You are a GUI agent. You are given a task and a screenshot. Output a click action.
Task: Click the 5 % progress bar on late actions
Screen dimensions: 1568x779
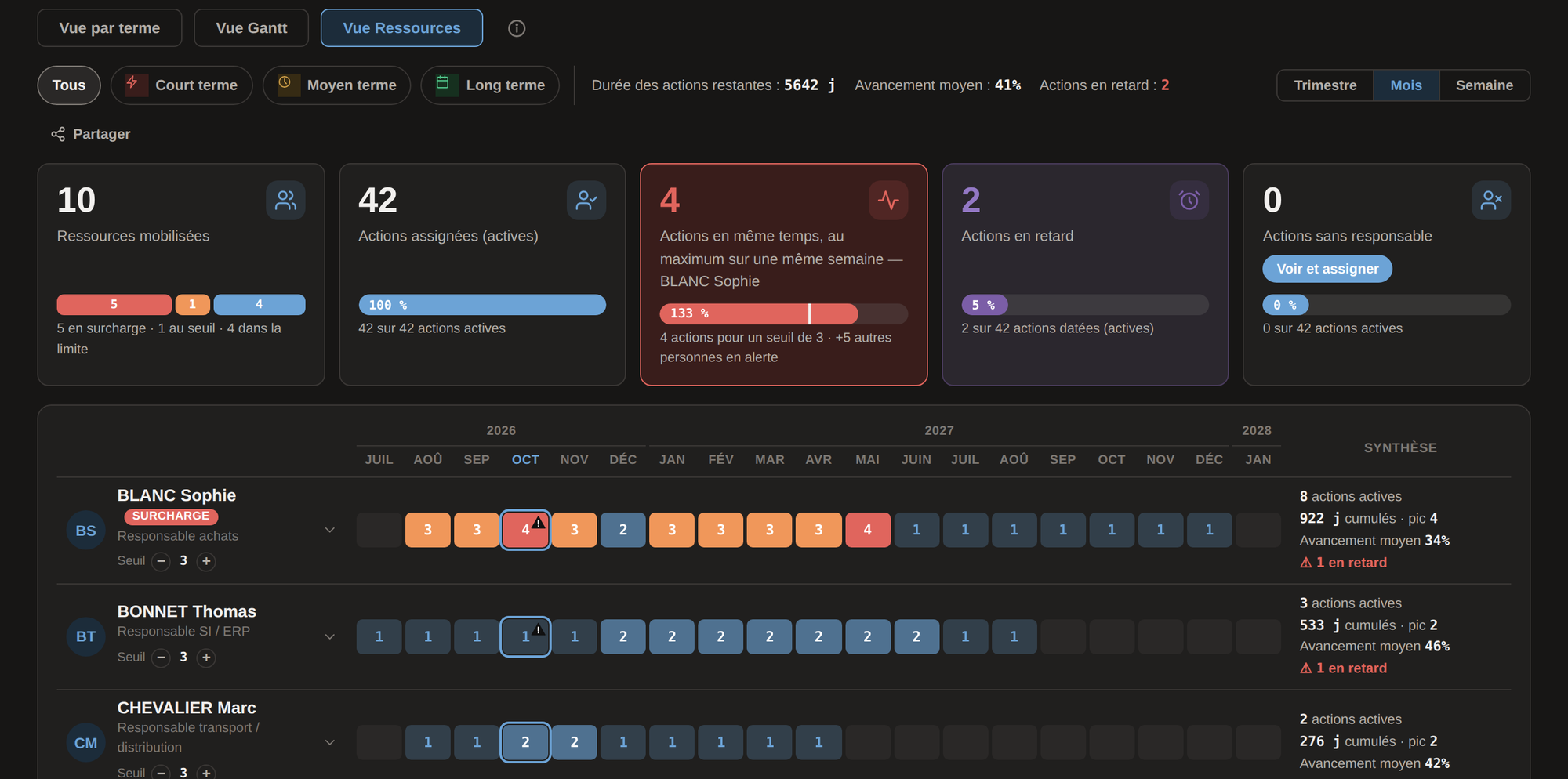click(1085, 305)
